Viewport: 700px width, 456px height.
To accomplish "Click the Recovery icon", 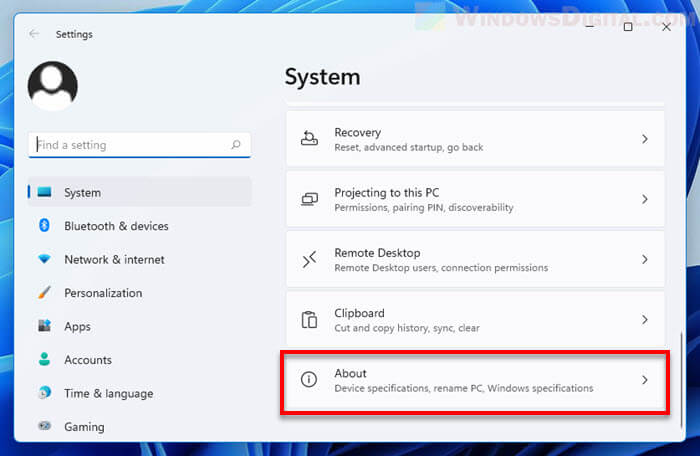I will click(309, 139).
